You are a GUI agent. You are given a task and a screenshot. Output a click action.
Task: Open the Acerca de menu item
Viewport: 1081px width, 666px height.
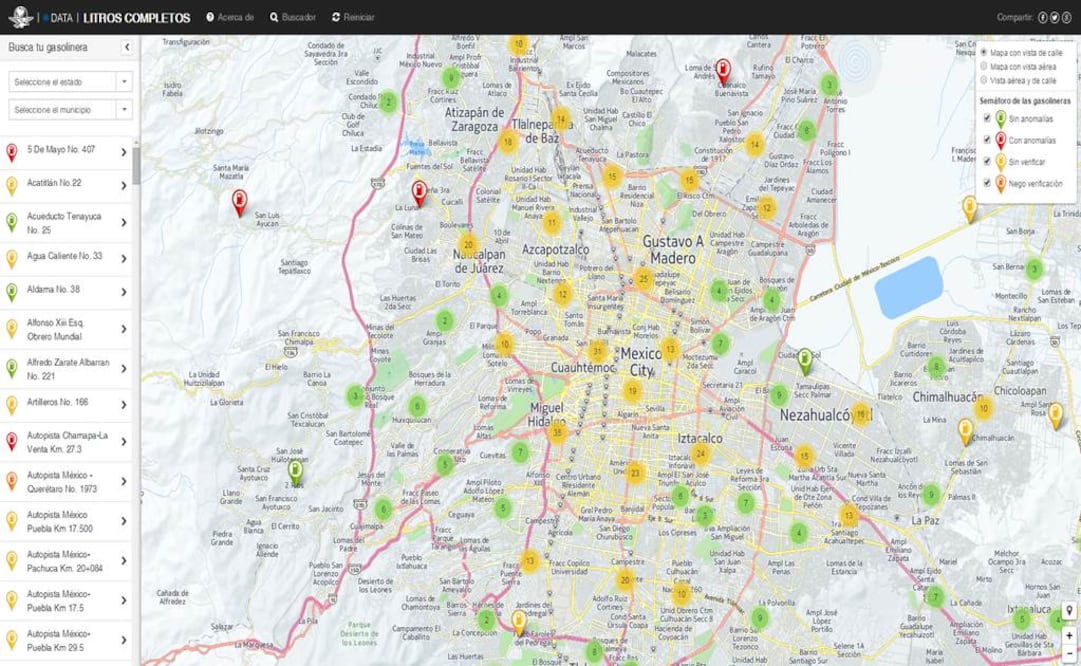[229, 18]
